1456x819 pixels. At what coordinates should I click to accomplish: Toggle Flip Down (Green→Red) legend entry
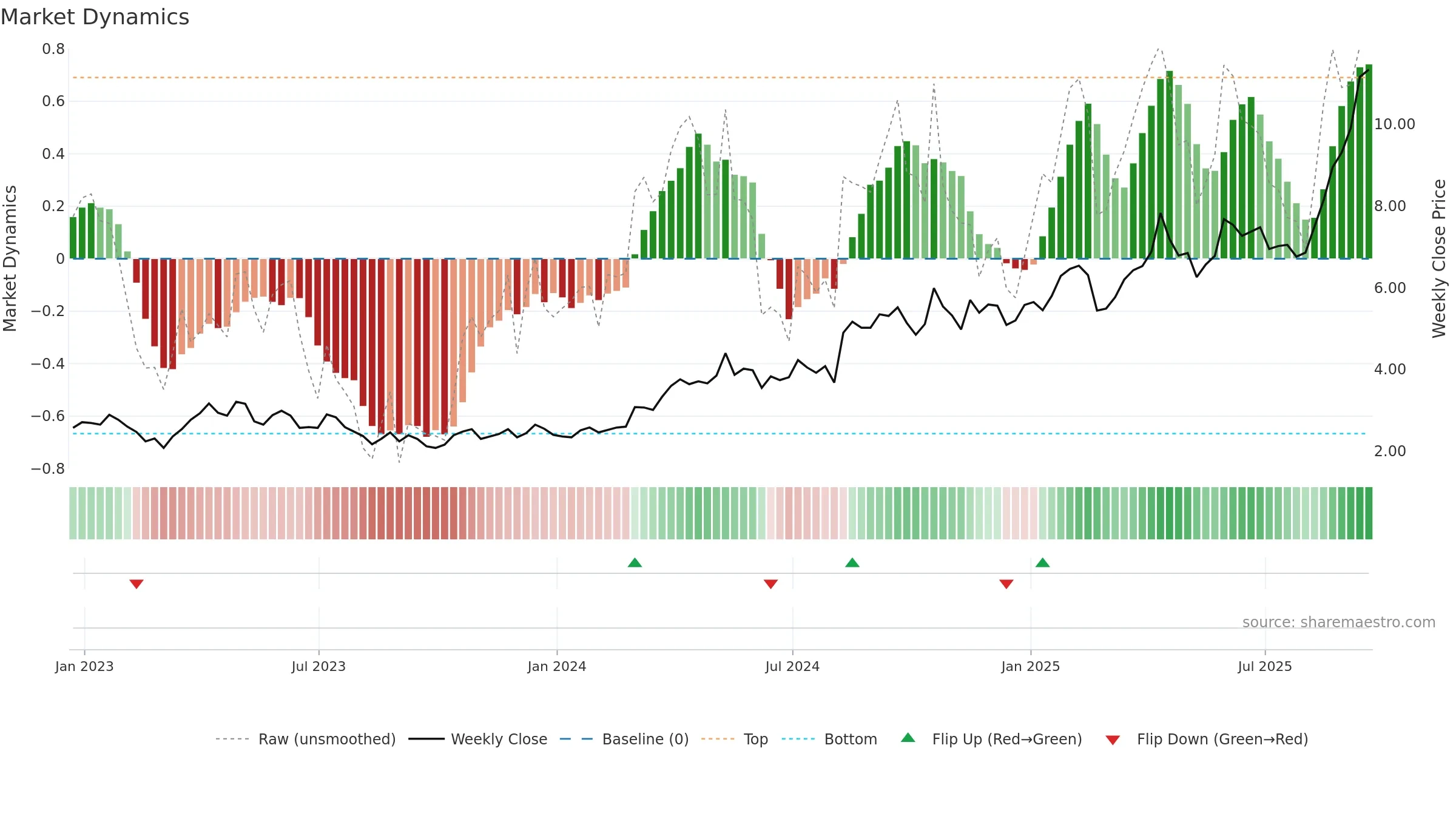click(1207, 739)
